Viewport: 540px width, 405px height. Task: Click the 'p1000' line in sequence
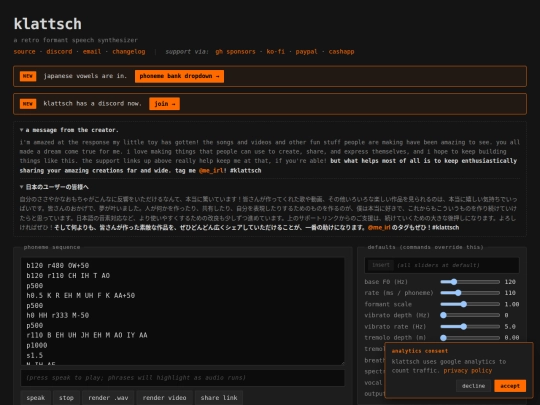[x=37, y=345]
